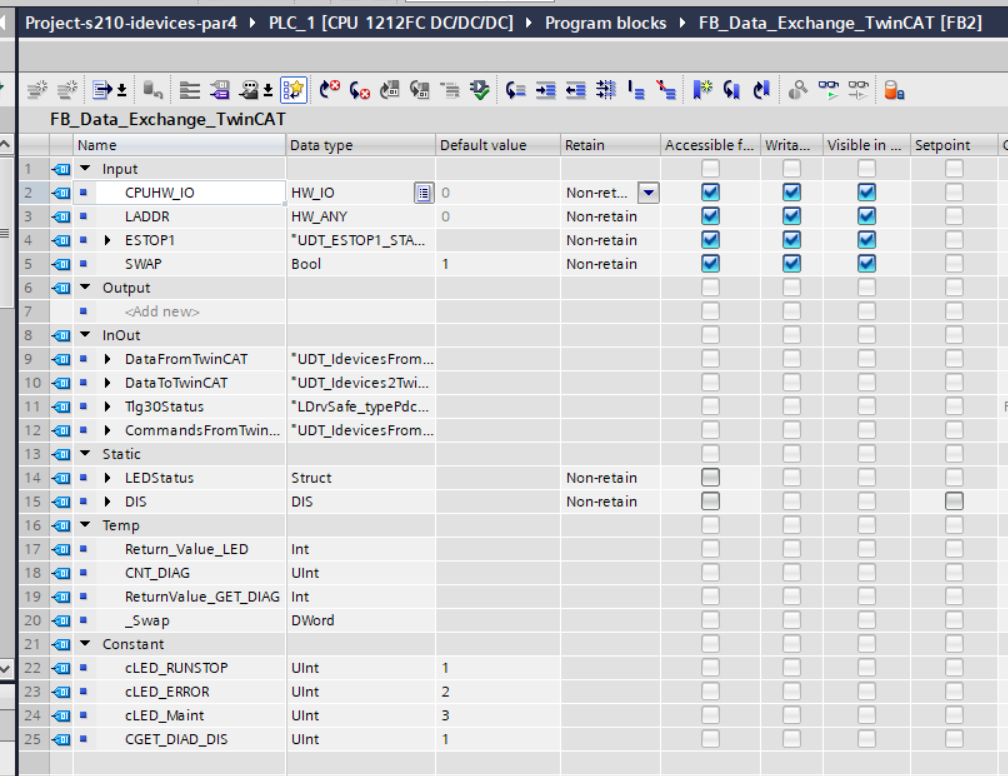This screenshot has width=1008, height=776.
Task: Check Accessible checkbox for LEDStatus row
Action: click(x=710, y=477)
